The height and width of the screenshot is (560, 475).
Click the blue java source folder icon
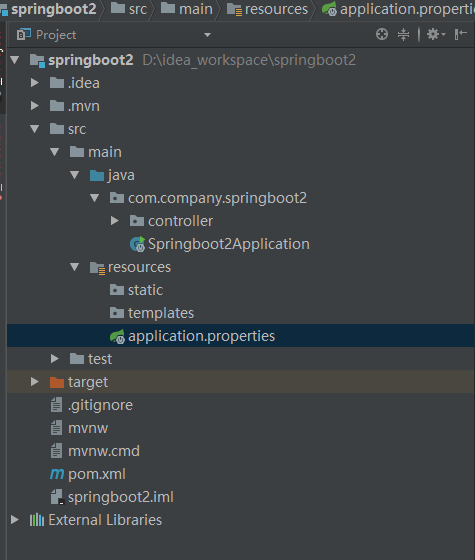pos(97,175)
